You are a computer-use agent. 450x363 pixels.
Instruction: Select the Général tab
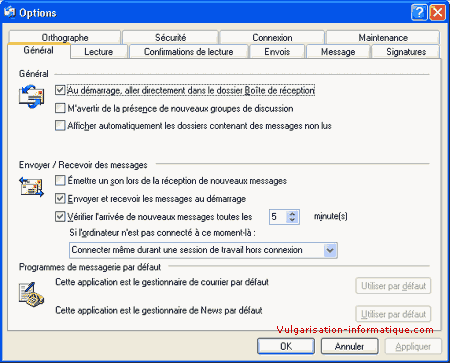pyautogui.click(x=38, y=50)
